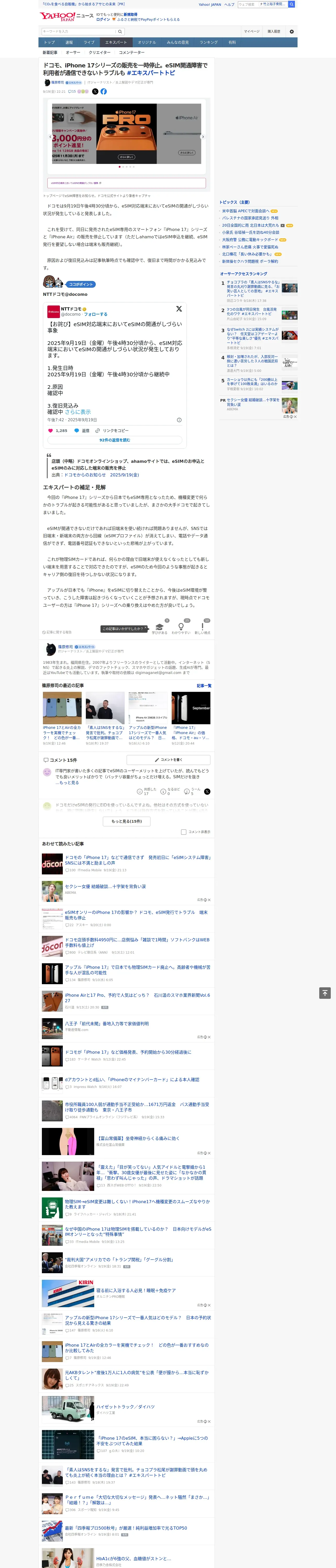The width and height of the screenshot is (336, 1568).
Task: Share the article on Facebook
Action: [x=104, y=91]
